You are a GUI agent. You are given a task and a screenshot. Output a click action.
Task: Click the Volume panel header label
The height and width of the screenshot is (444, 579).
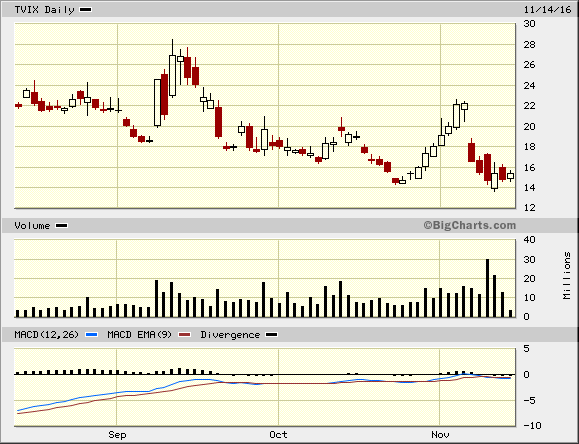pyautogui.click(x=32, y=226)
